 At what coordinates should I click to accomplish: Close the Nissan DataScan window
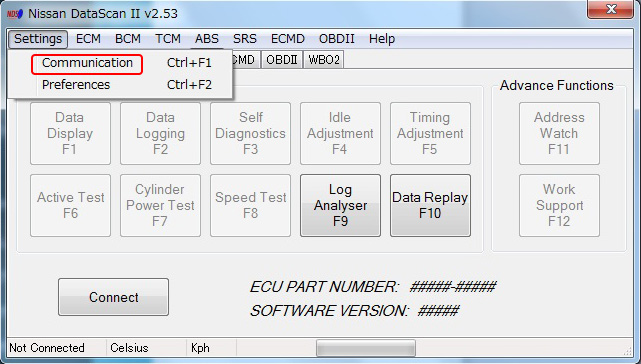(611, 9)
